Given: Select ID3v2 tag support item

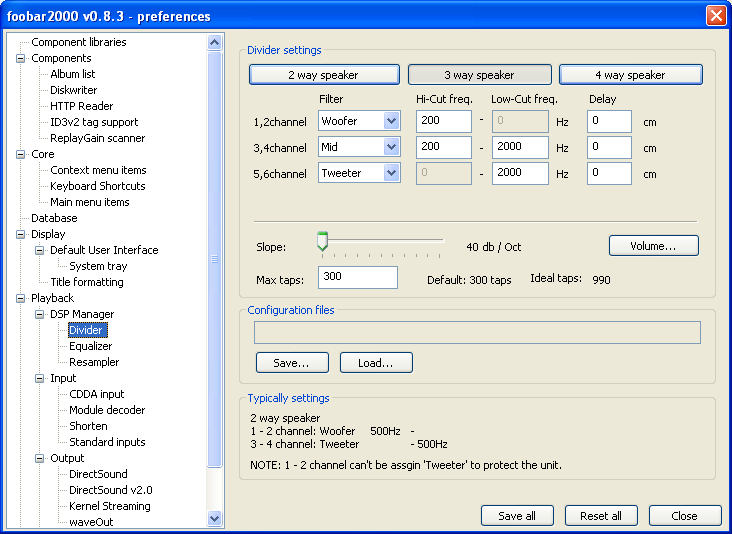Looking at the screenshot, I should (94, 122).
